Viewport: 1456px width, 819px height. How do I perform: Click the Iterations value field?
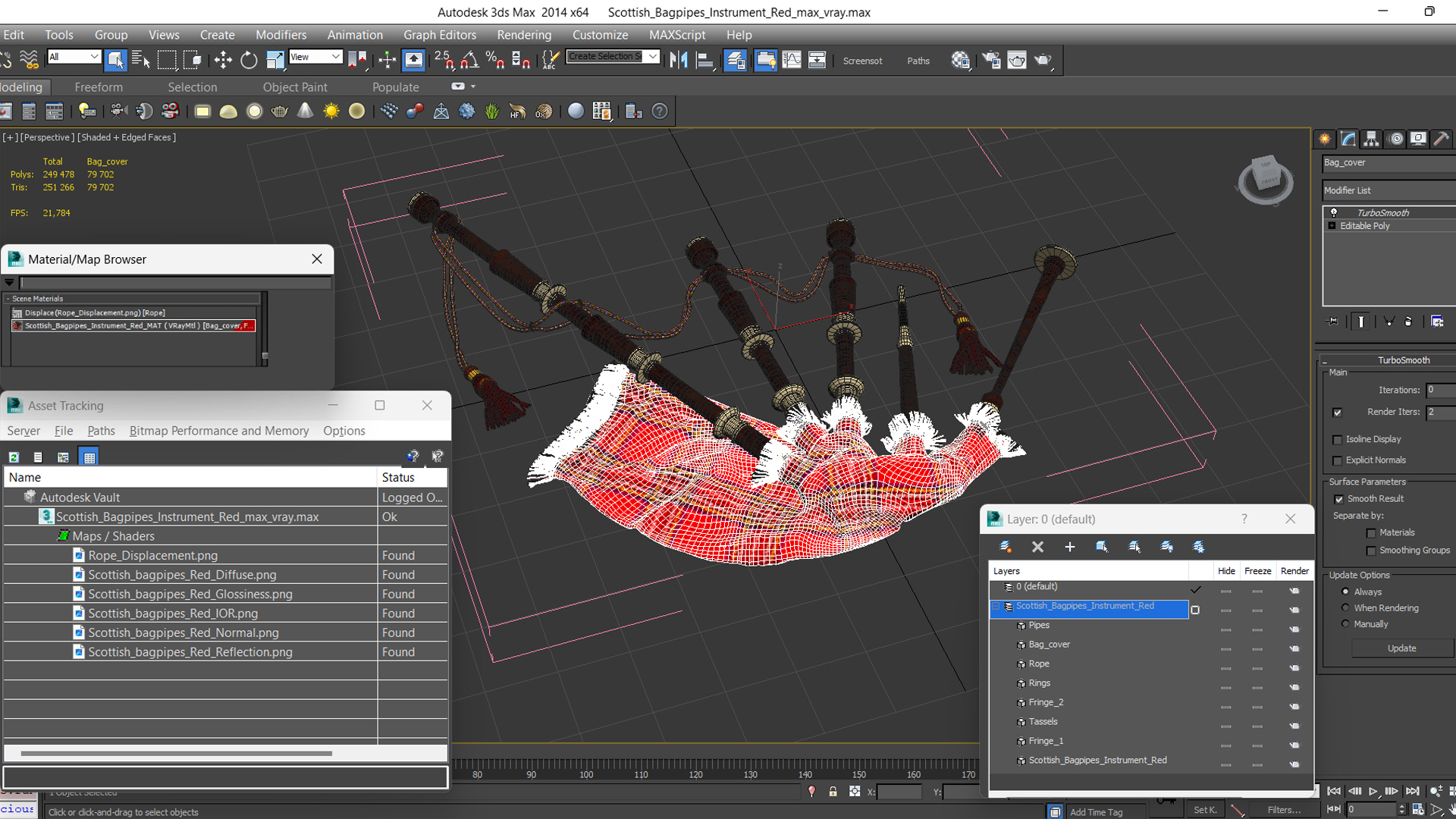pyautogui.click(x=1440, y=390)
